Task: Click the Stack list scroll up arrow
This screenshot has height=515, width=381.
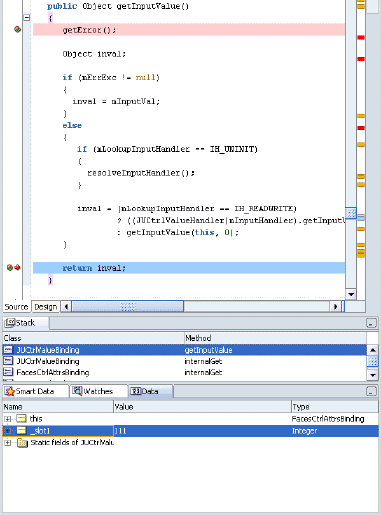Action: pyautogui.click(x=372, y=350)
